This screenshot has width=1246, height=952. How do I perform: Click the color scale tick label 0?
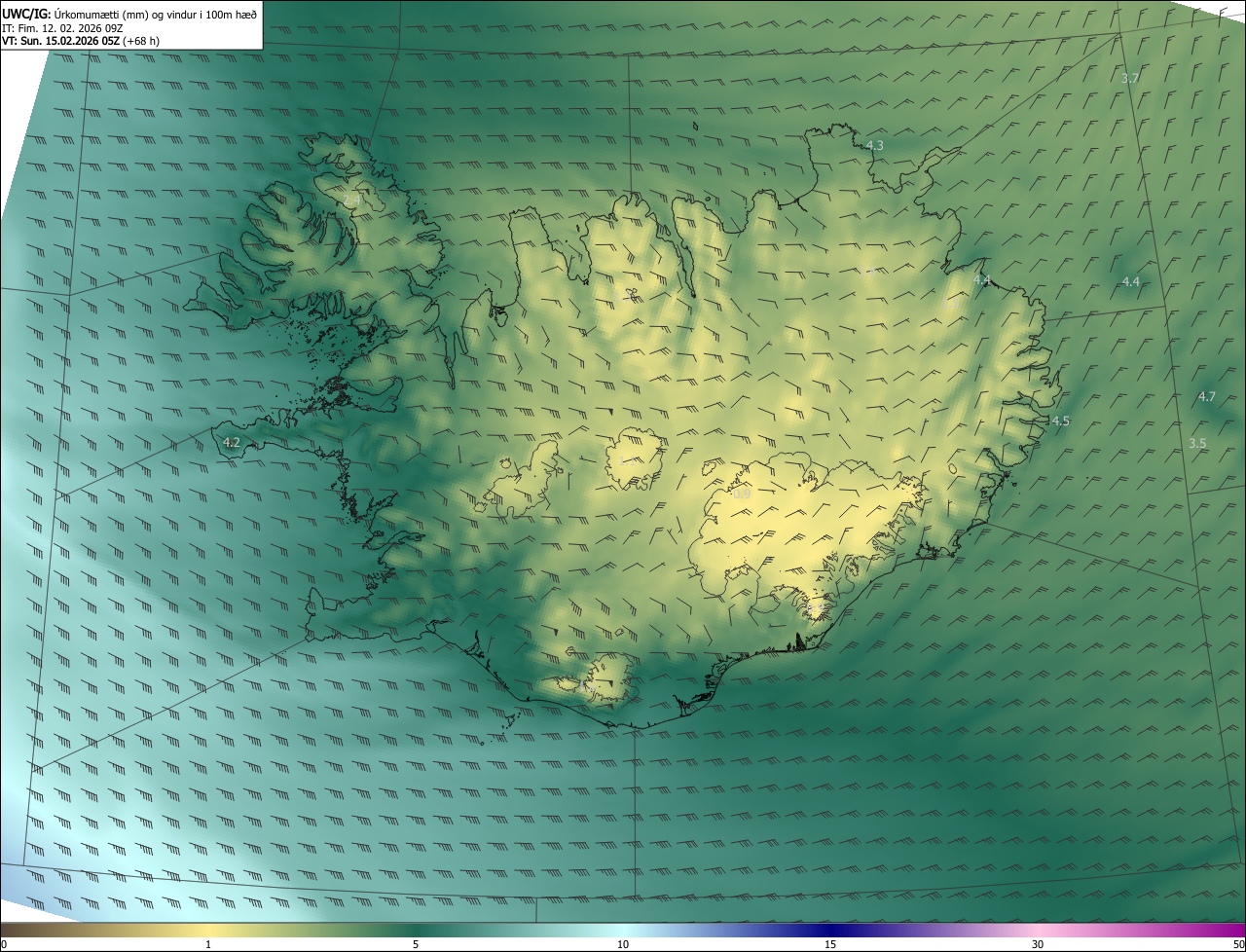(x=4, y=944)
